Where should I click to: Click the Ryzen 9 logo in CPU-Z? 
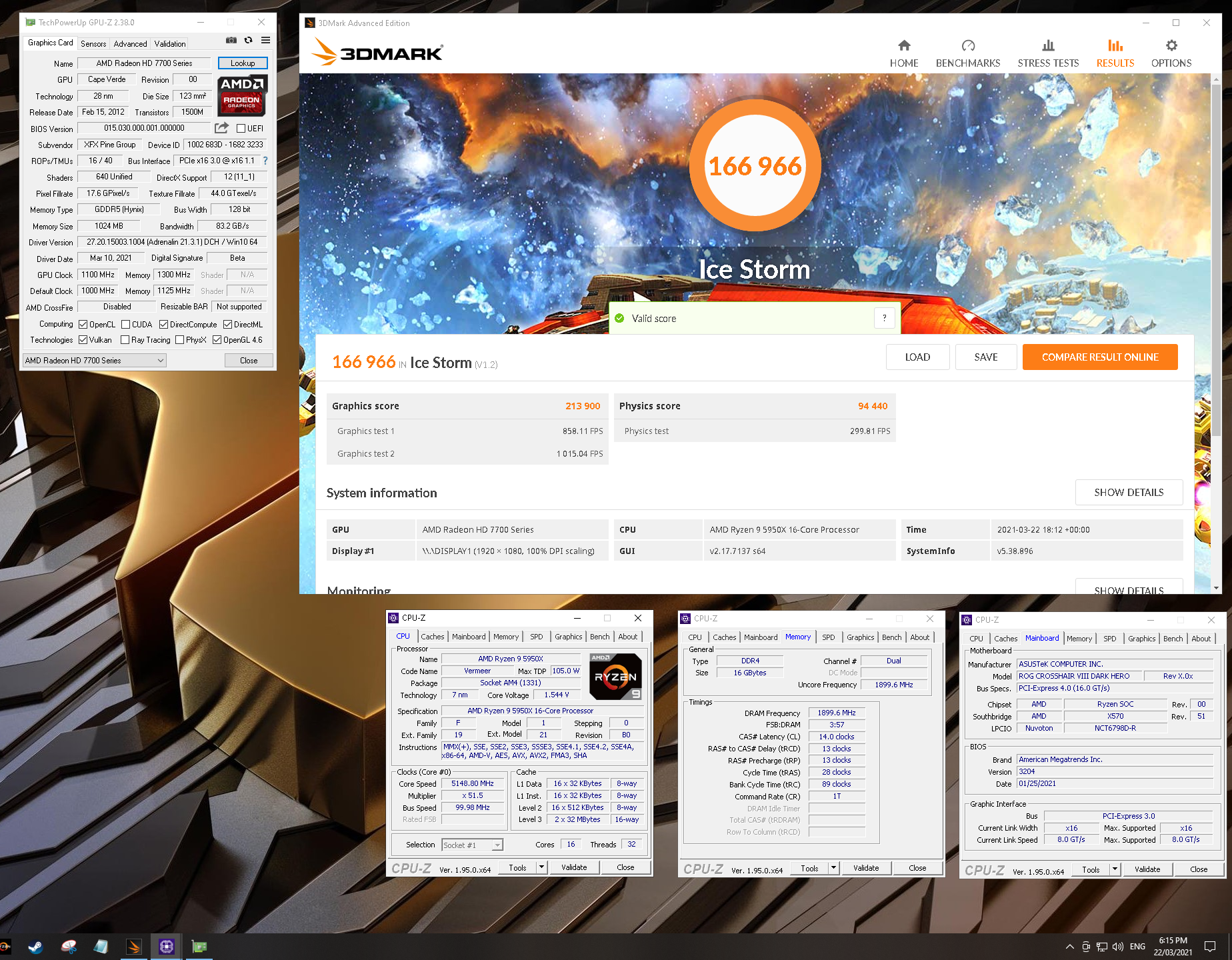point(615,676)
